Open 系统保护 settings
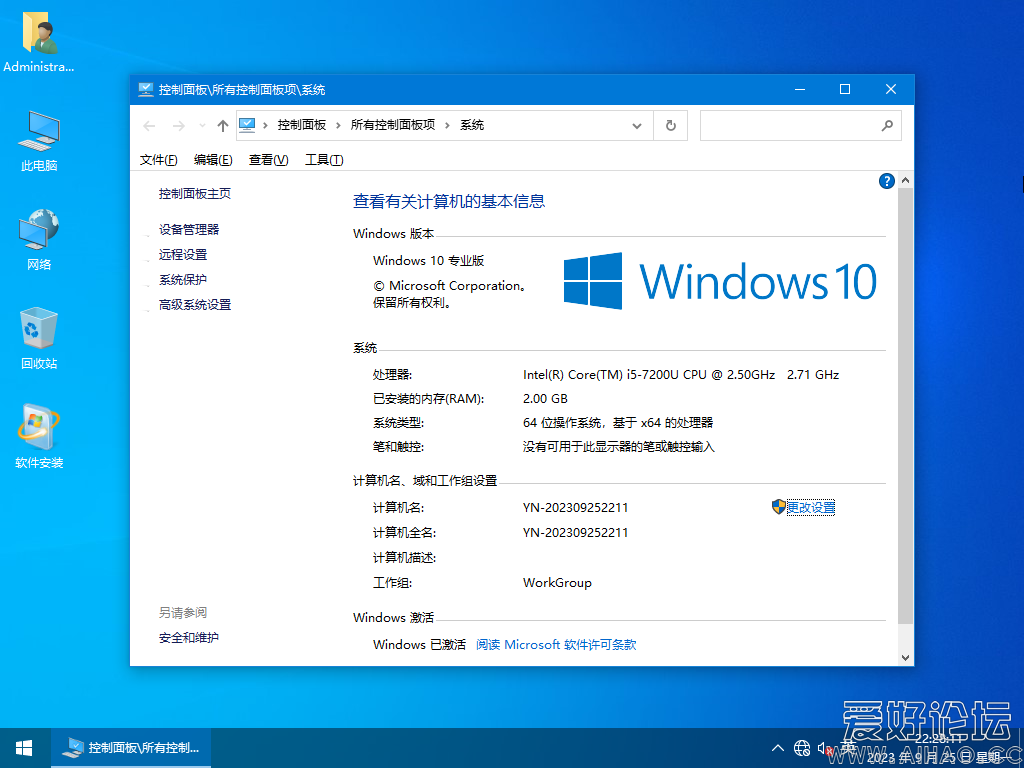Viewport: 1024px width, 768px height. (x=181, y=277)
